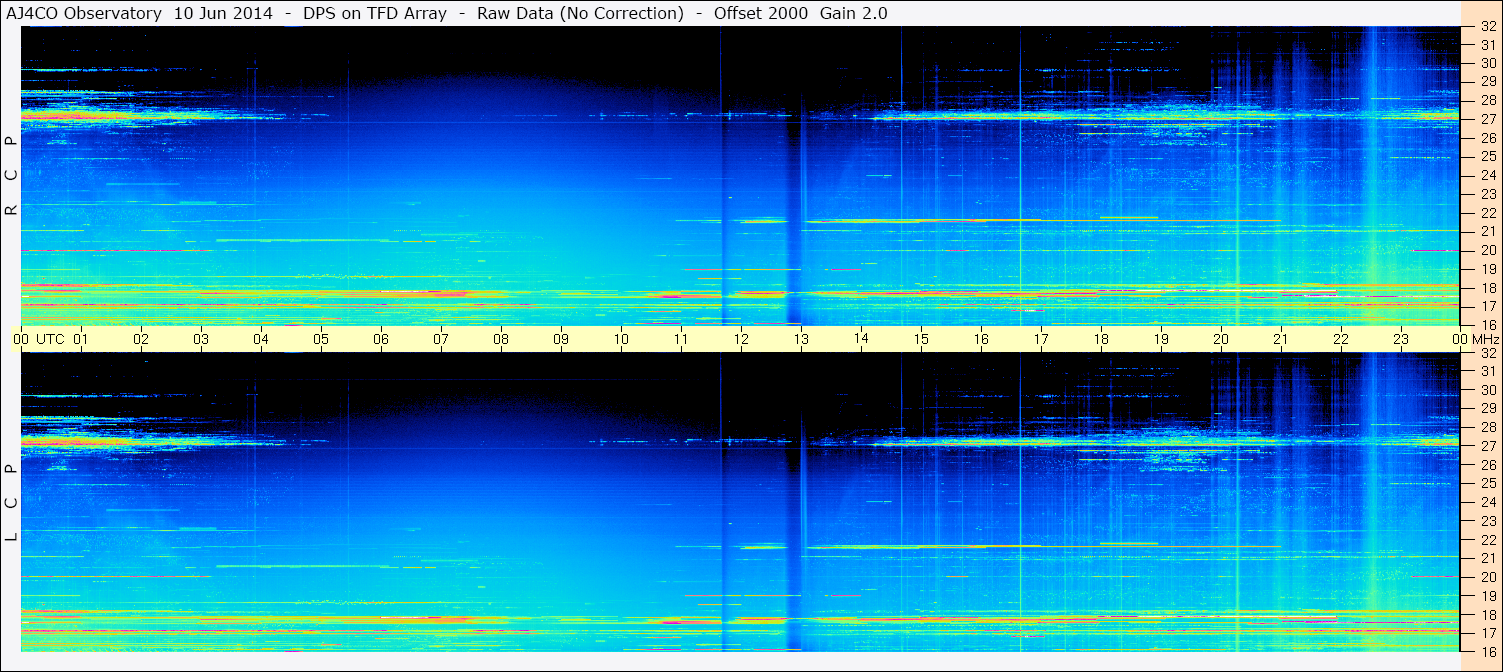
Task: Choose hour 08 on the UTC axis
Action: 501,339
